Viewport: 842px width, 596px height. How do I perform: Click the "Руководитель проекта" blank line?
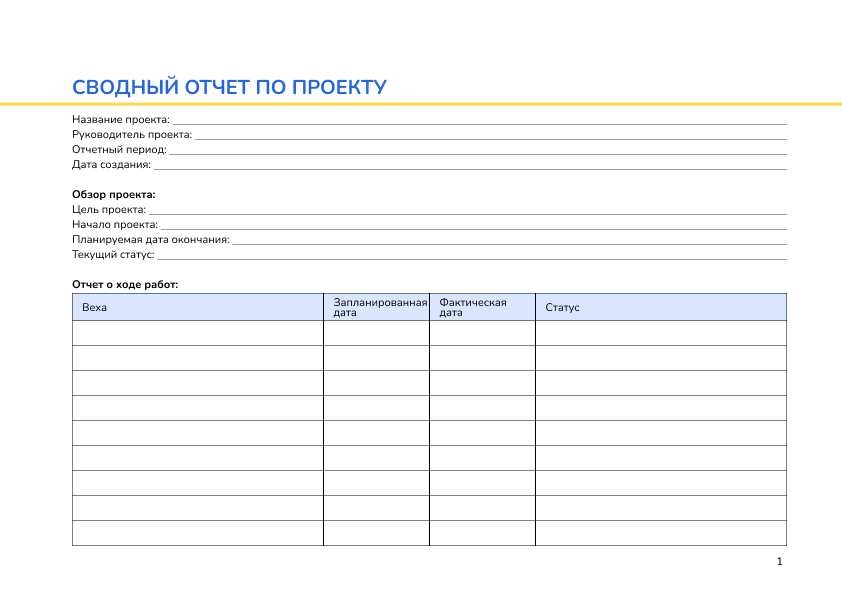pyautogui.click(x=490, y=136)
